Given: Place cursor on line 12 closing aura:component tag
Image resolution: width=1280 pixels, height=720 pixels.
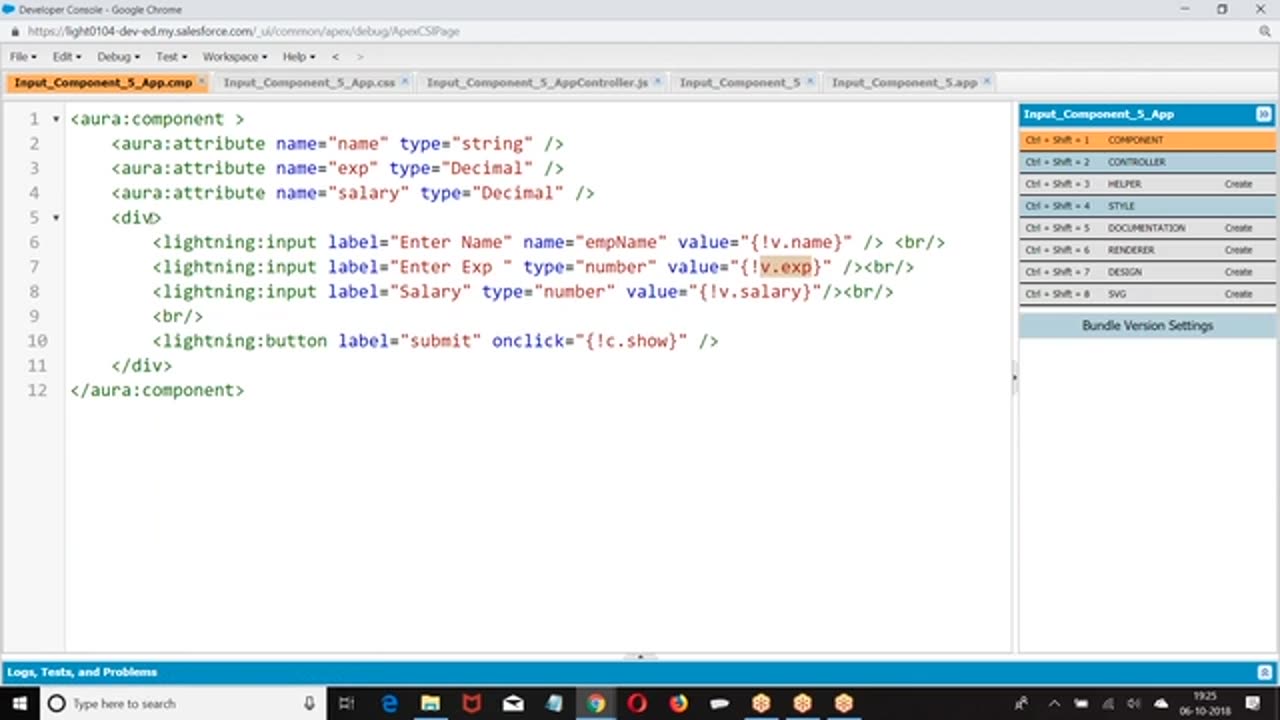Looking at the screenshot, I should pos(157,390).
